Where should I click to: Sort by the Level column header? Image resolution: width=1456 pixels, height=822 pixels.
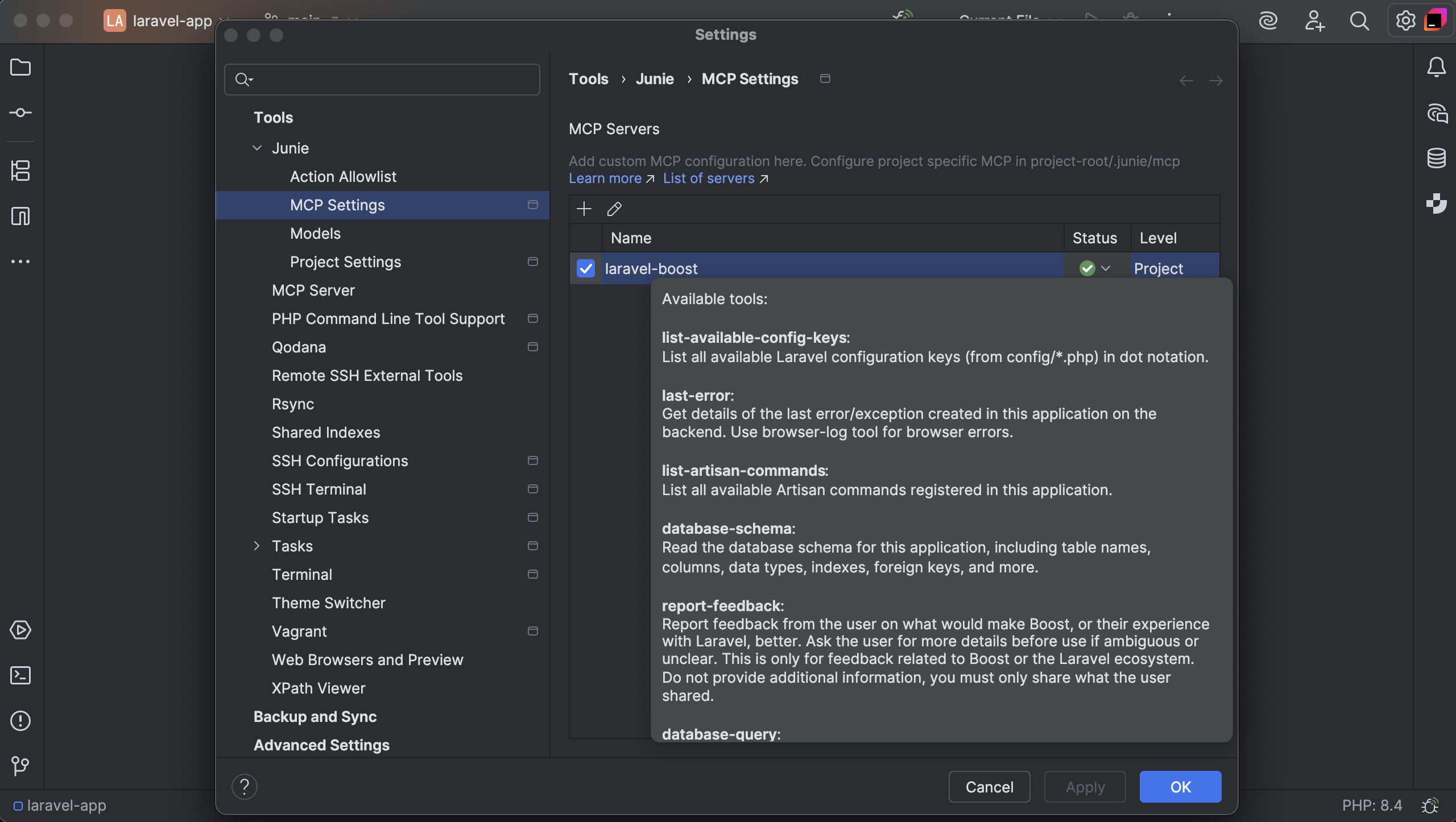click(x=1175, y=238)
